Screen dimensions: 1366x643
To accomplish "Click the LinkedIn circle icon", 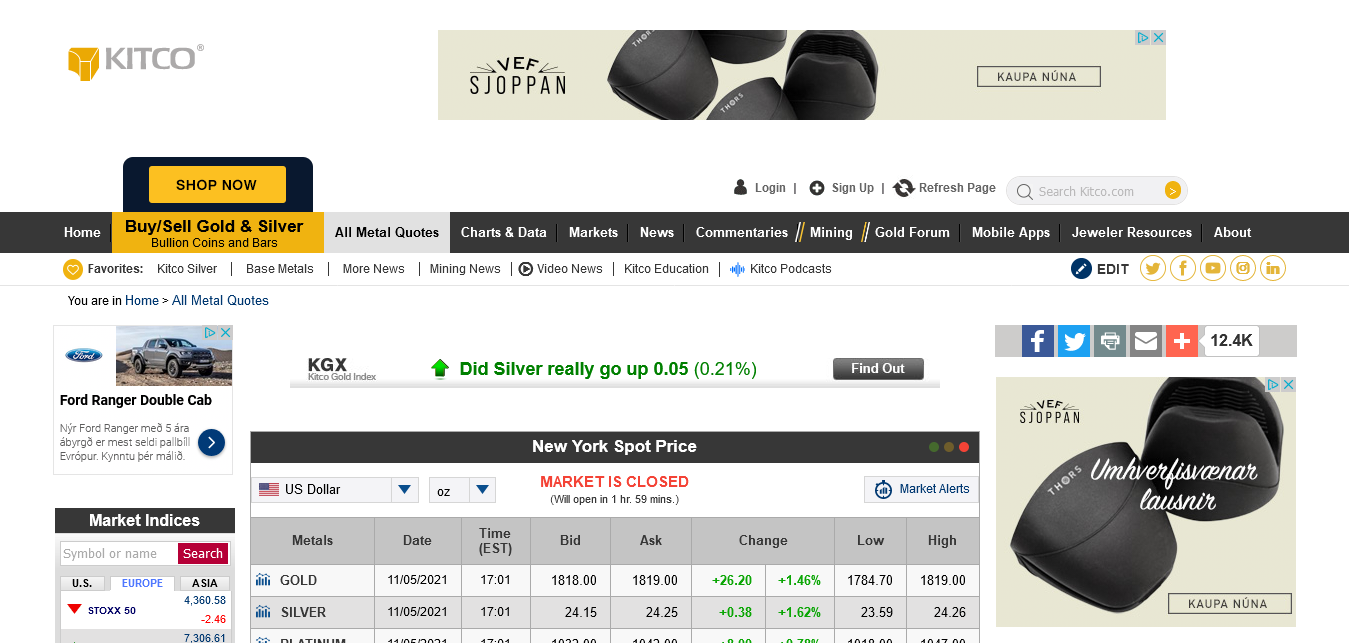I will tap(1273, 268).
